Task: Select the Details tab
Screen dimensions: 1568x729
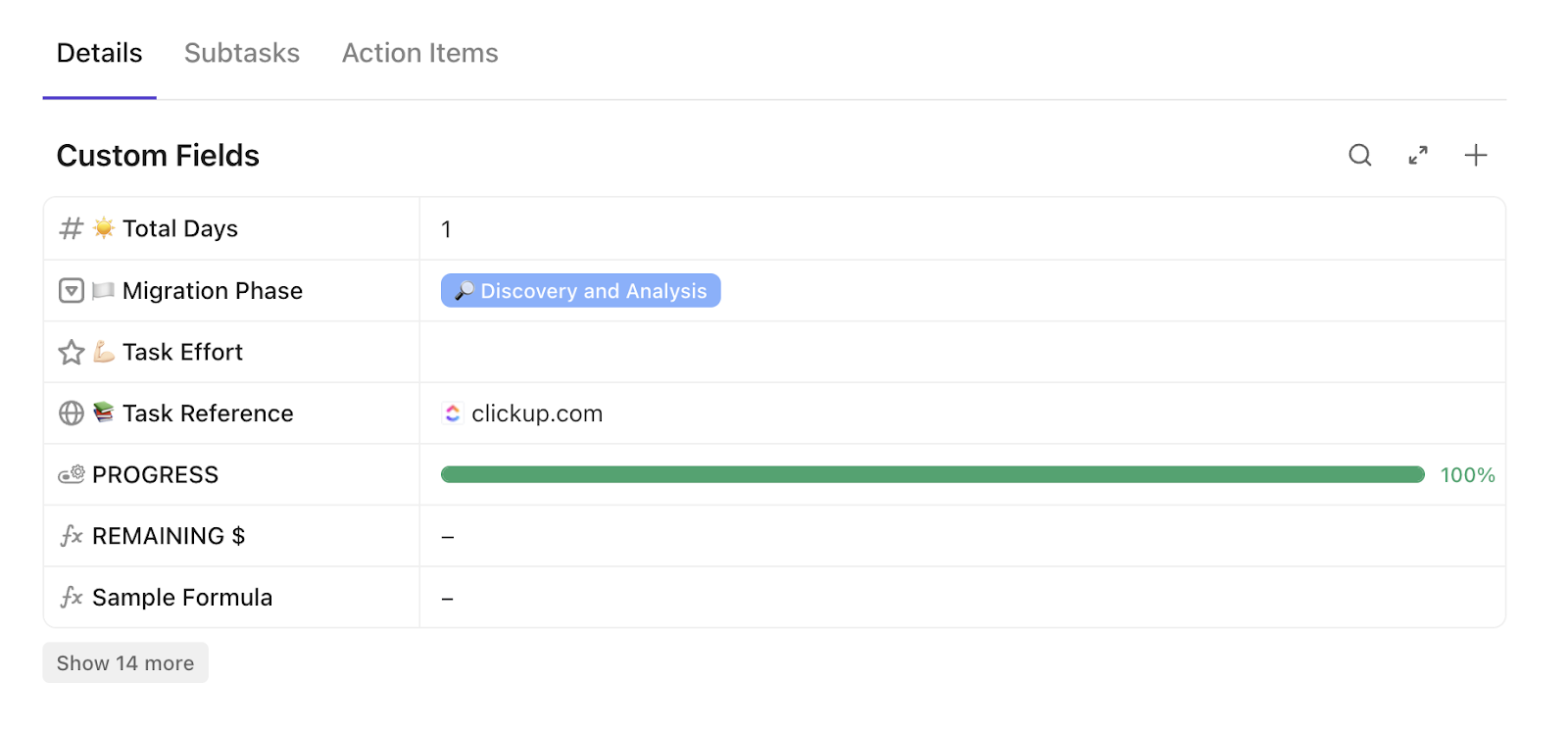Action: [99, 53]
